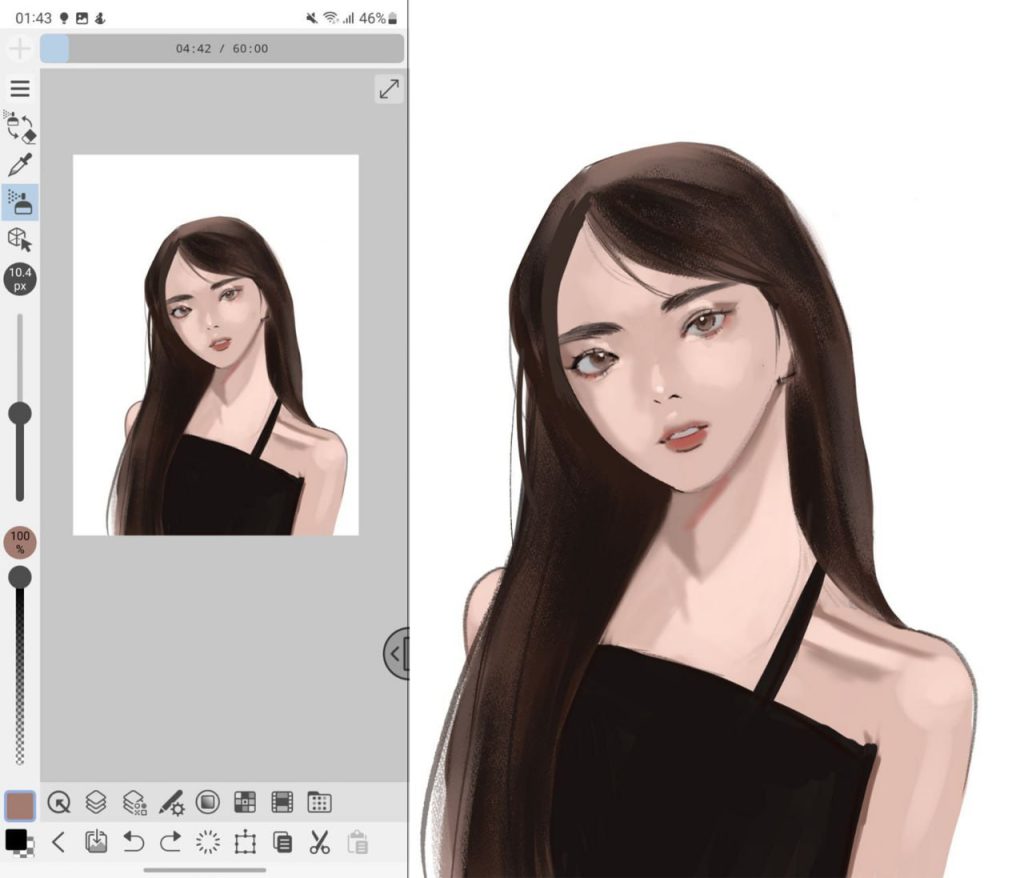Open the Layers palette
1024x878 pixels.
click(x=96, y=802)
